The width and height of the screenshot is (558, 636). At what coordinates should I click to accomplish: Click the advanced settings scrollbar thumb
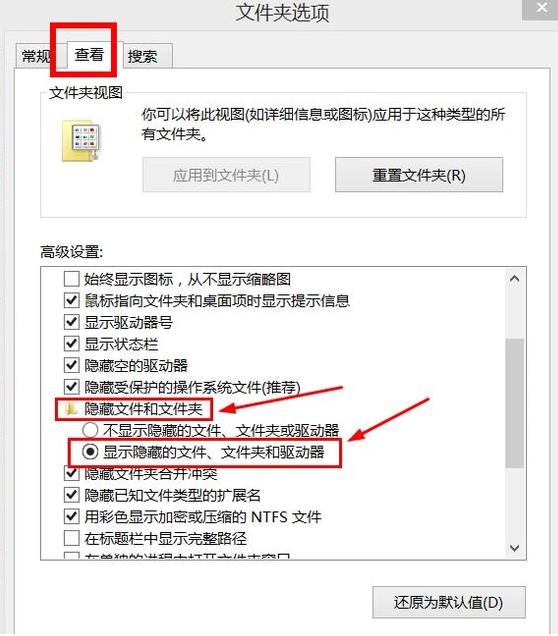click(515, 403)
